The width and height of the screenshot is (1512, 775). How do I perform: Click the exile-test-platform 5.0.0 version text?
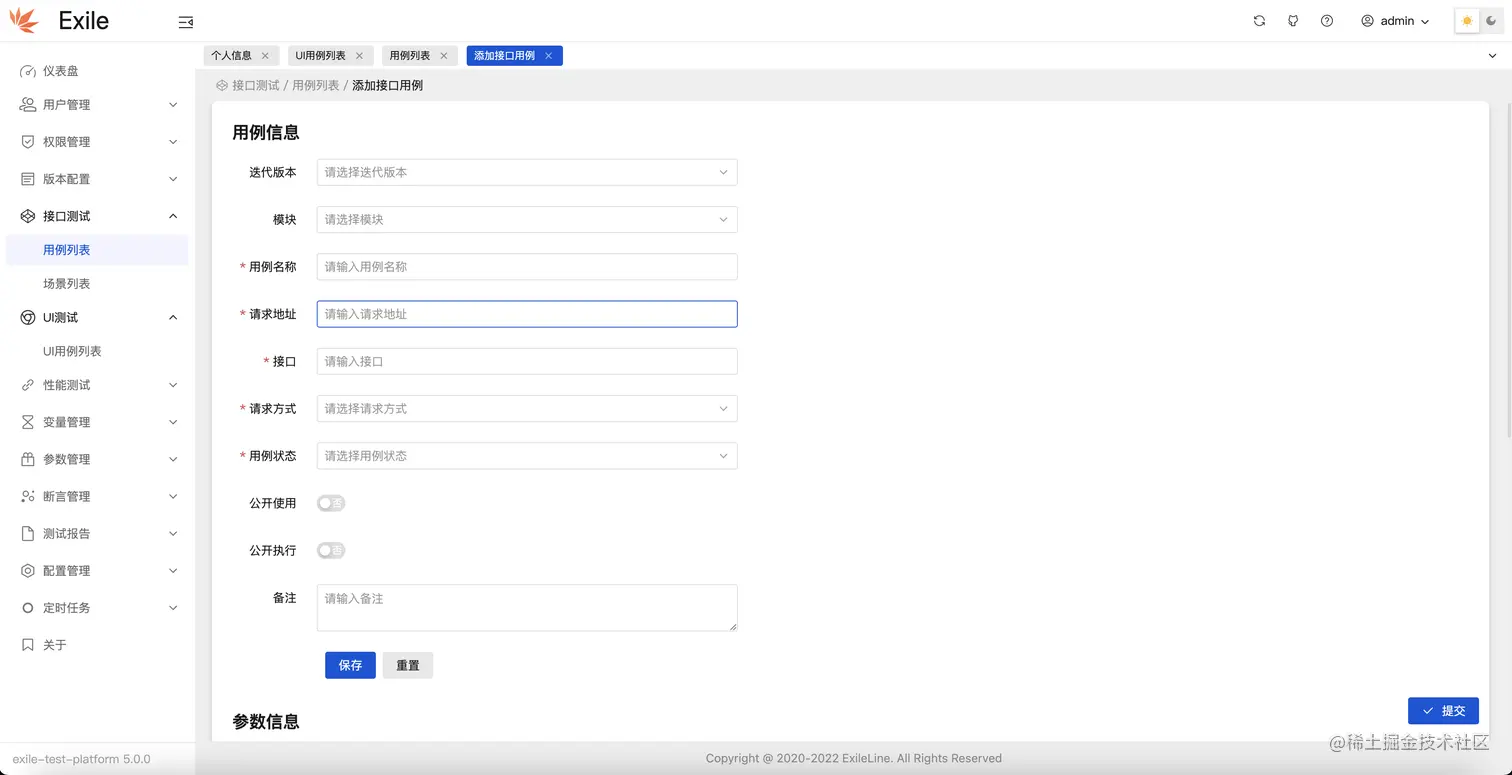(82, 759)
